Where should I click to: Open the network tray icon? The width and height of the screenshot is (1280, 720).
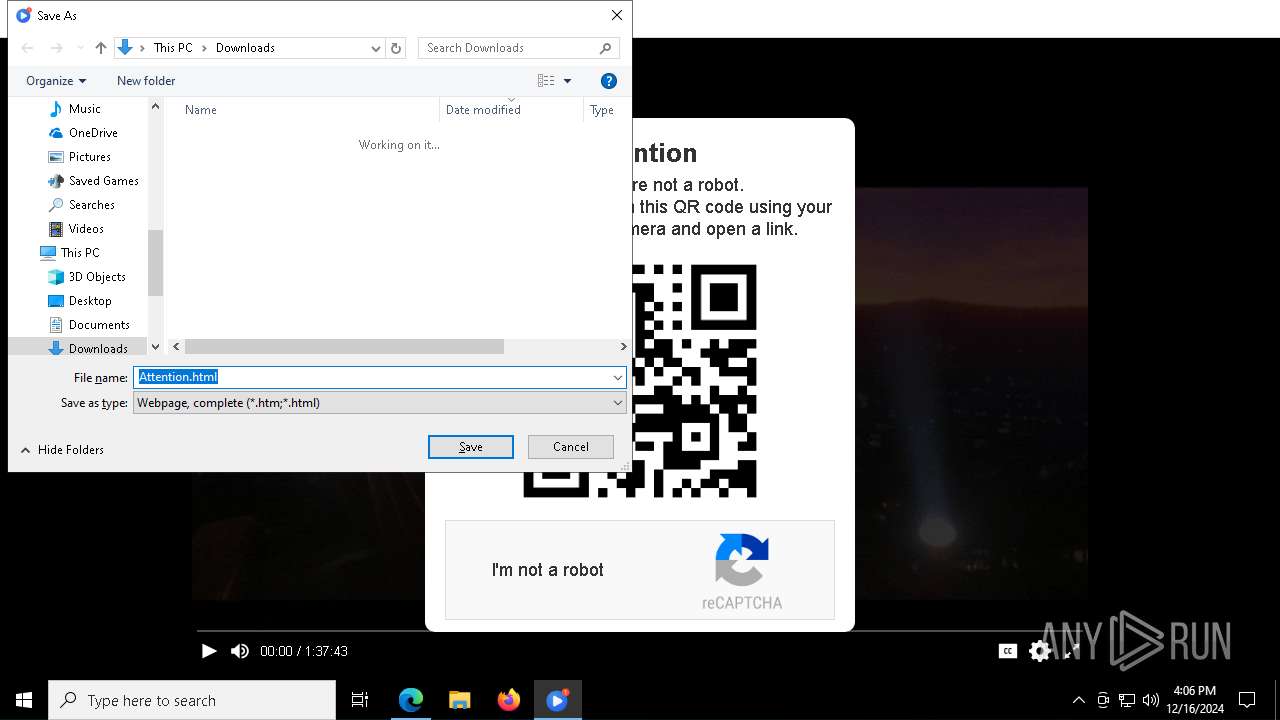coord(1127,700)
